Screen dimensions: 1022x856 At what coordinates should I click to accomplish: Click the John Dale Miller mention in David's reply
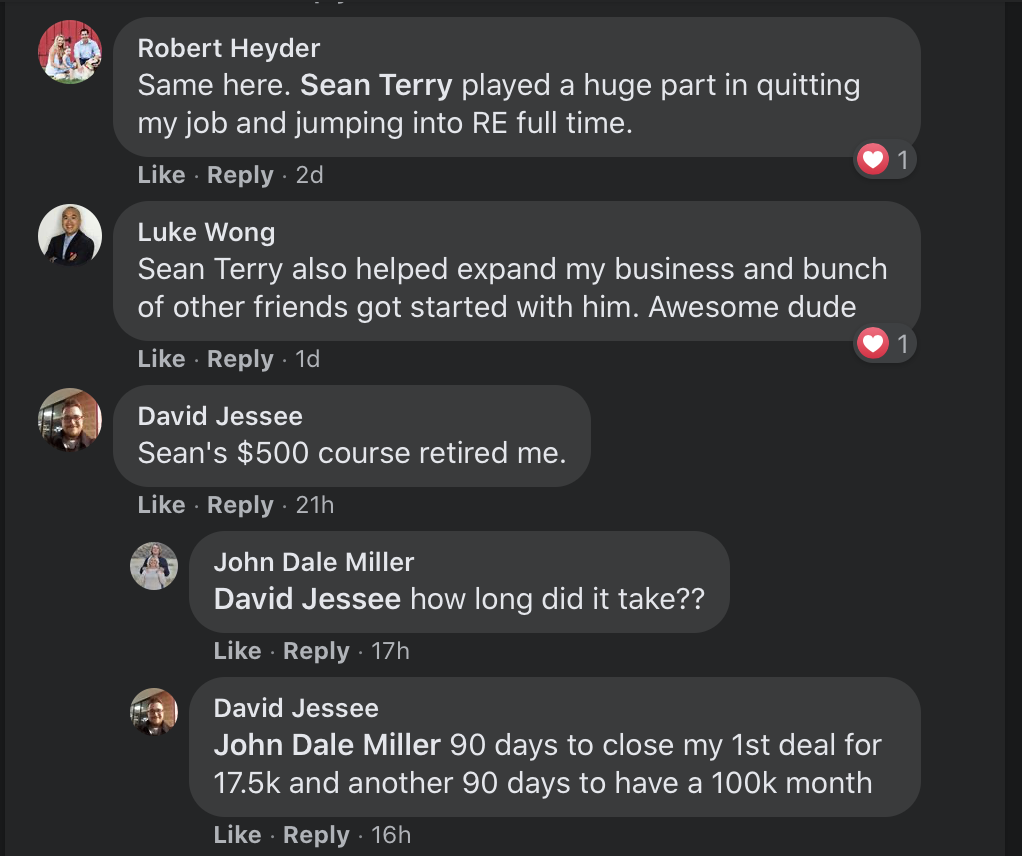327,745
